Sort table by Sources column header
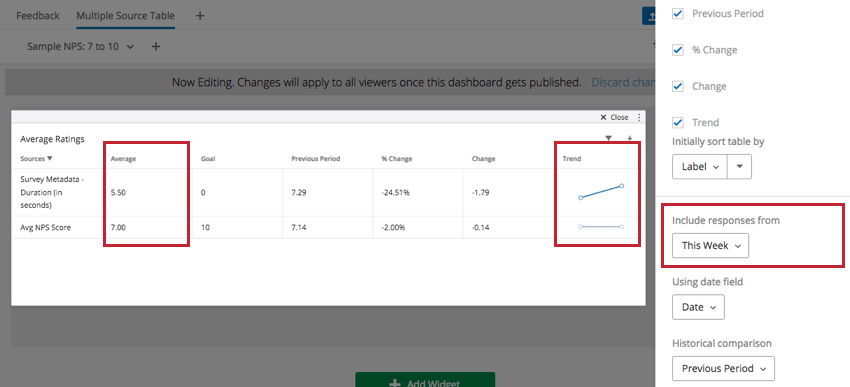Screen dimensions: 850x387 coord(36,159)
